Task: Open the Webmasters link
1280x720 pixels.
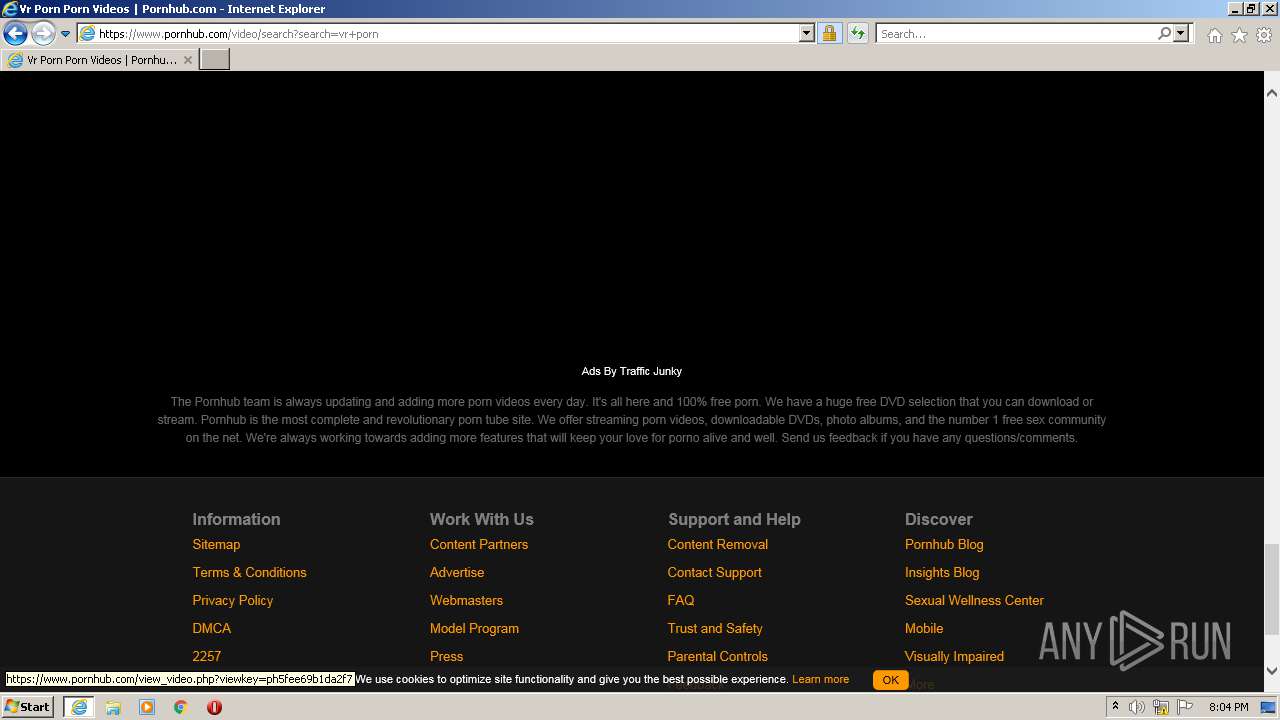Action: [466, 600]
